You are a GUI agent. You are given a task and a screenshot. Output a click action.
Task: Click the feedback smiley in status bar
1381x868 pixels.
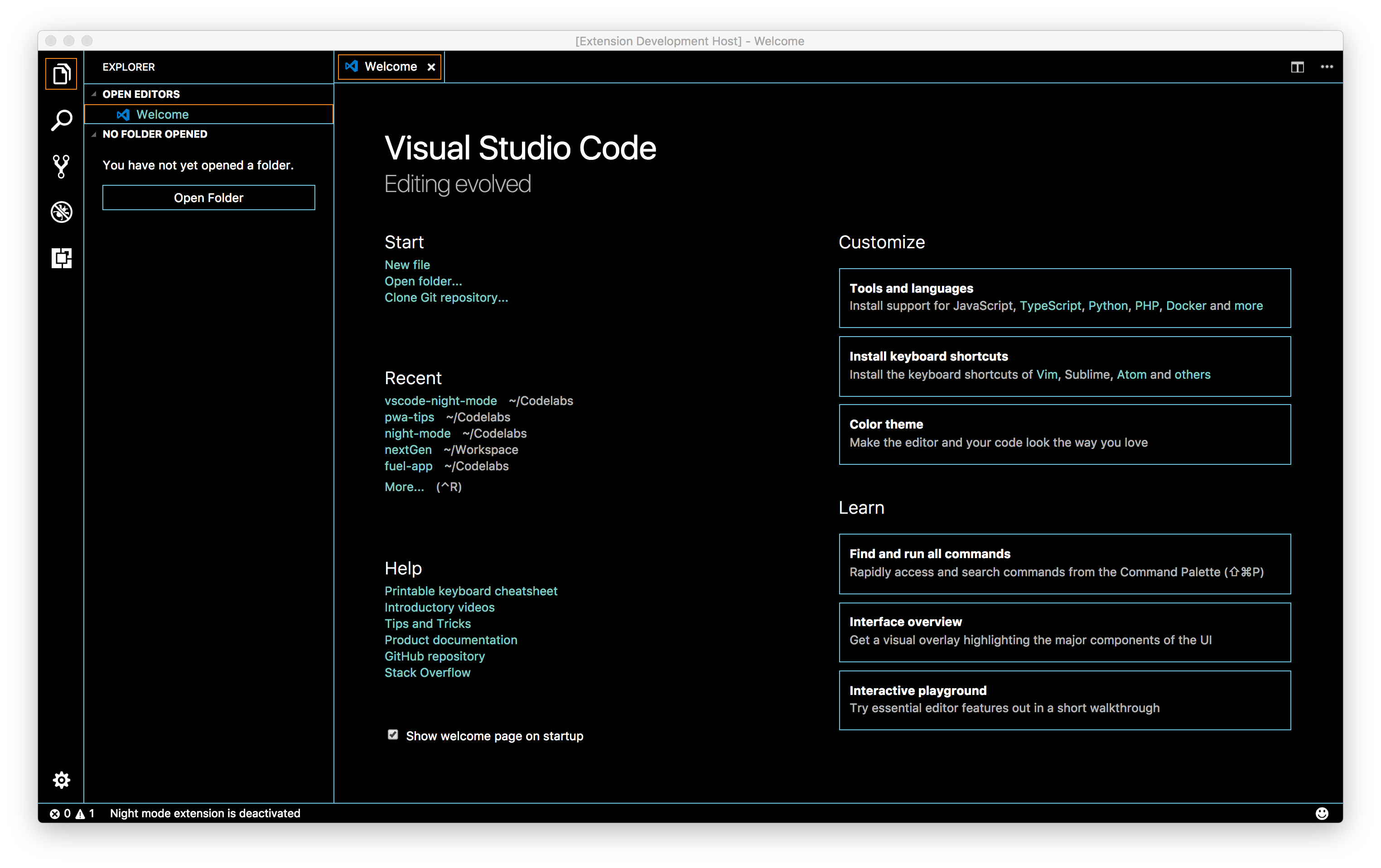coord(1321,814)
